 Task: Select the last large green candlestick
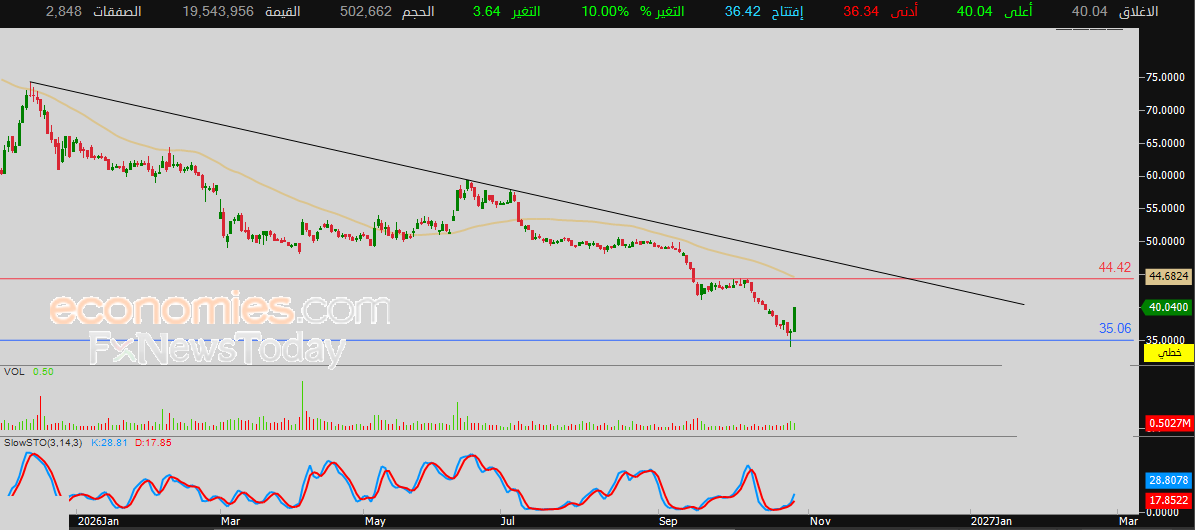pyautogui.click(x=795, y=319)
